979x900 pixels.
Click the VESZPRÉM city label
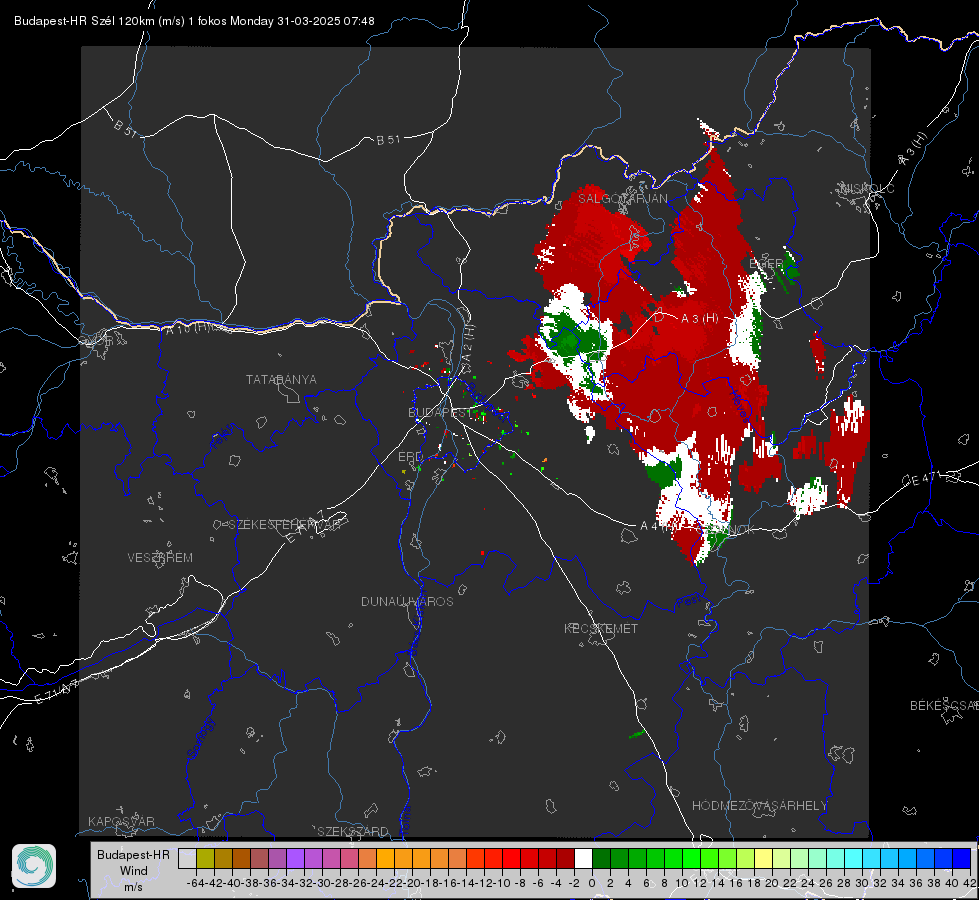click(x=160, y=558)
